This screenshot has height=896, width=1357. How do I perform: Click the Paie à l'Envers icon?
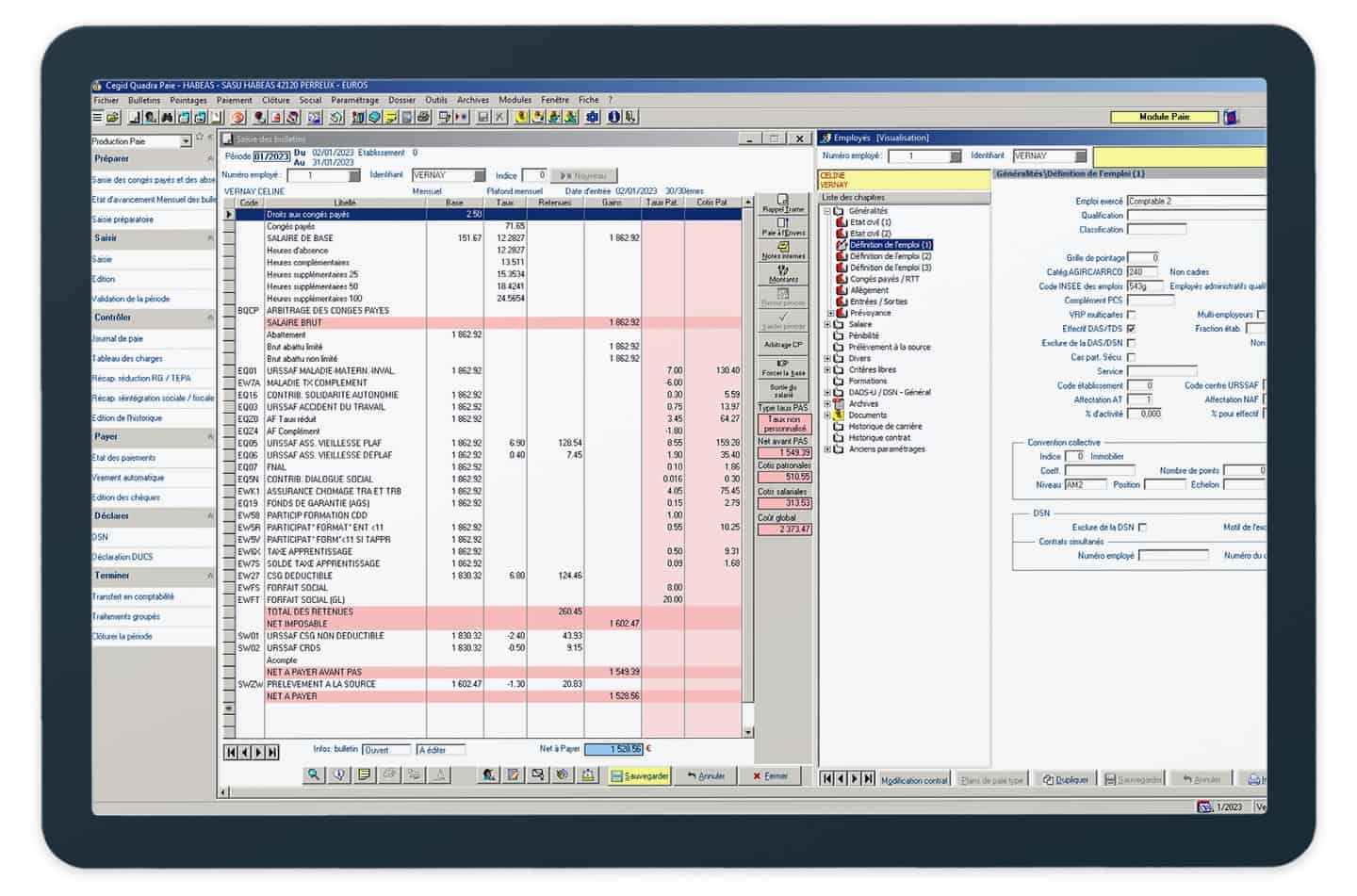[783, 227]
